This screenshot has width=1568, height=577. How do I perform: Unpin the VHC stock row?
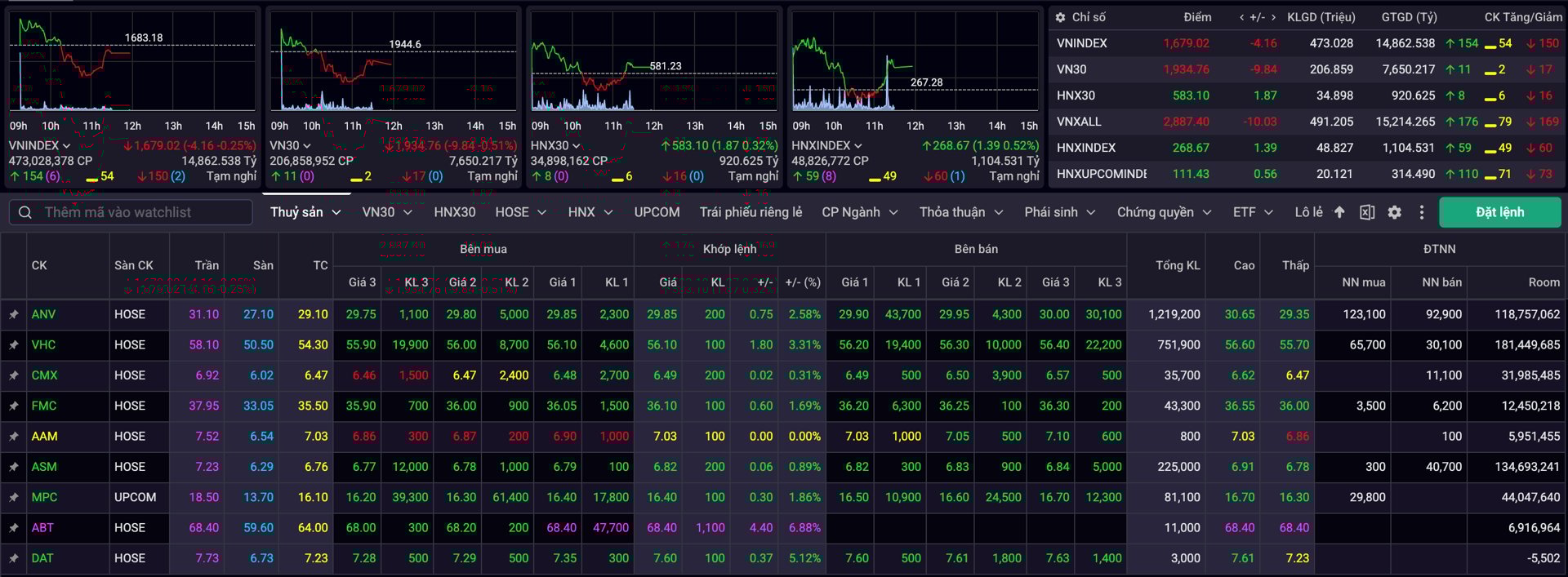(14, 345)
